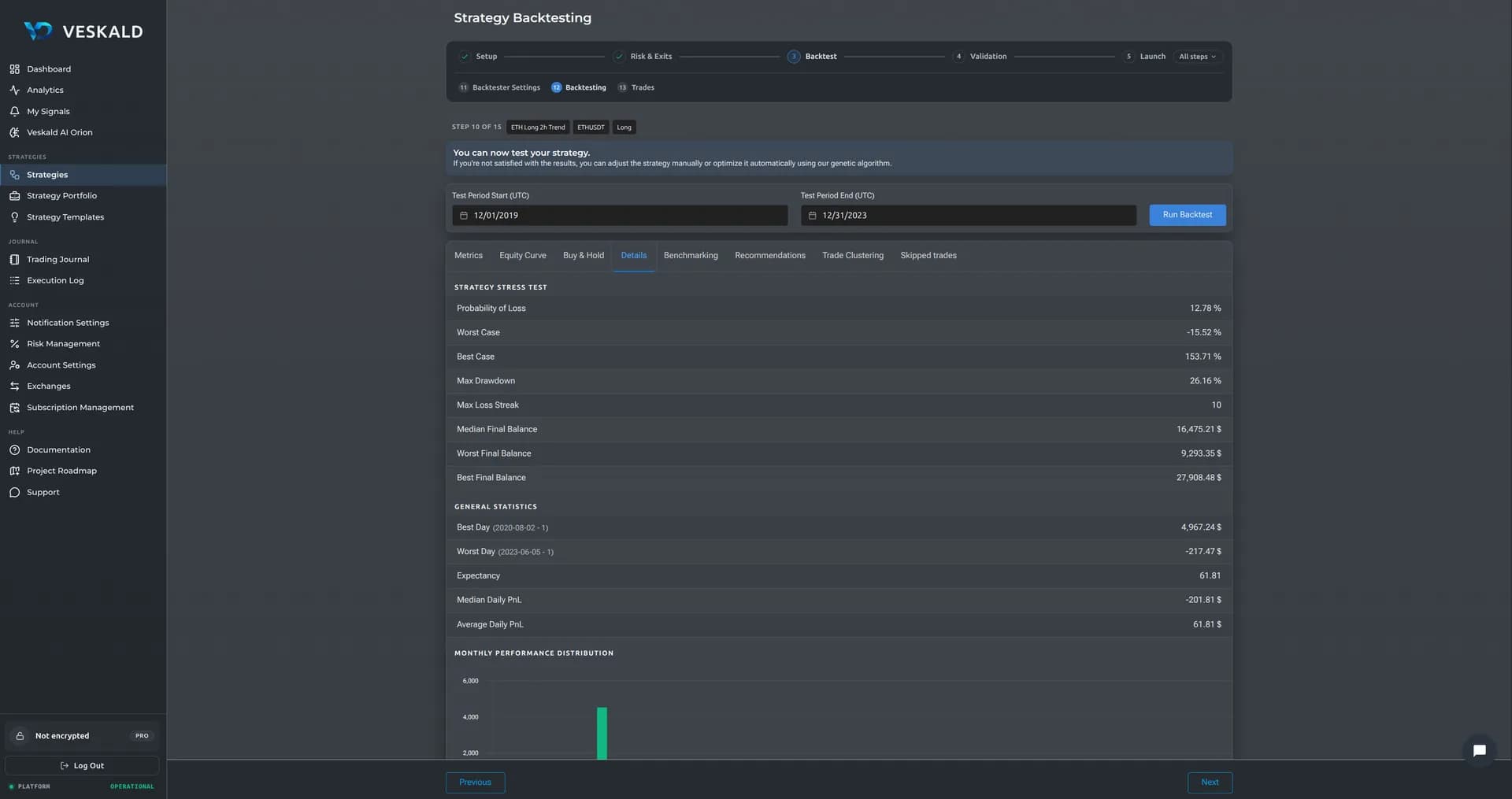1512x799 pixels.
Task: Click the Probability of Loss value 12.78 %
Action: point(1205,309)
